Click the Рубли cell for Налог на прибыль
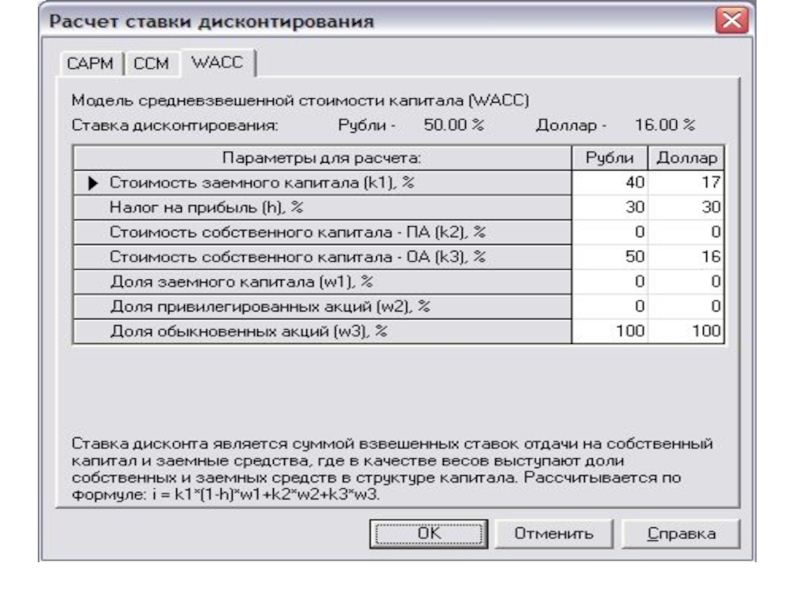Screen dimensions: 800x600 610,207
